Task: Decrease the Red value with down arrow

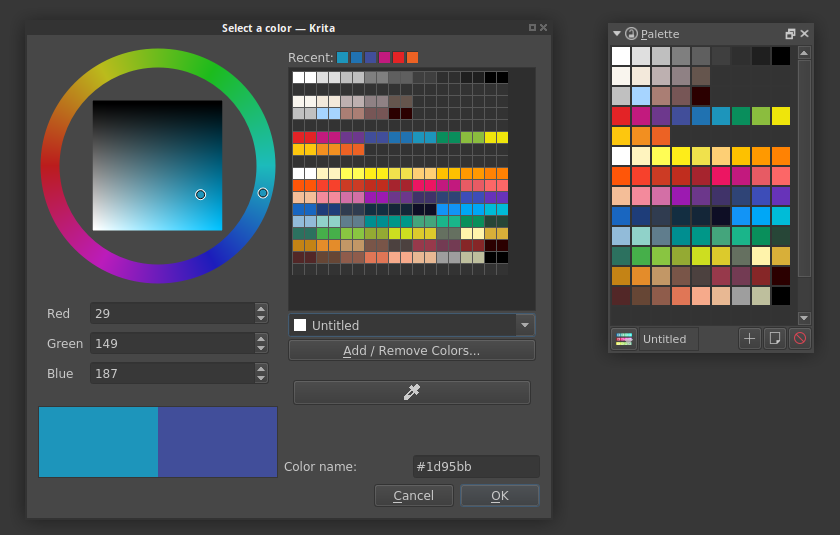Action: (x=261, y=318)
